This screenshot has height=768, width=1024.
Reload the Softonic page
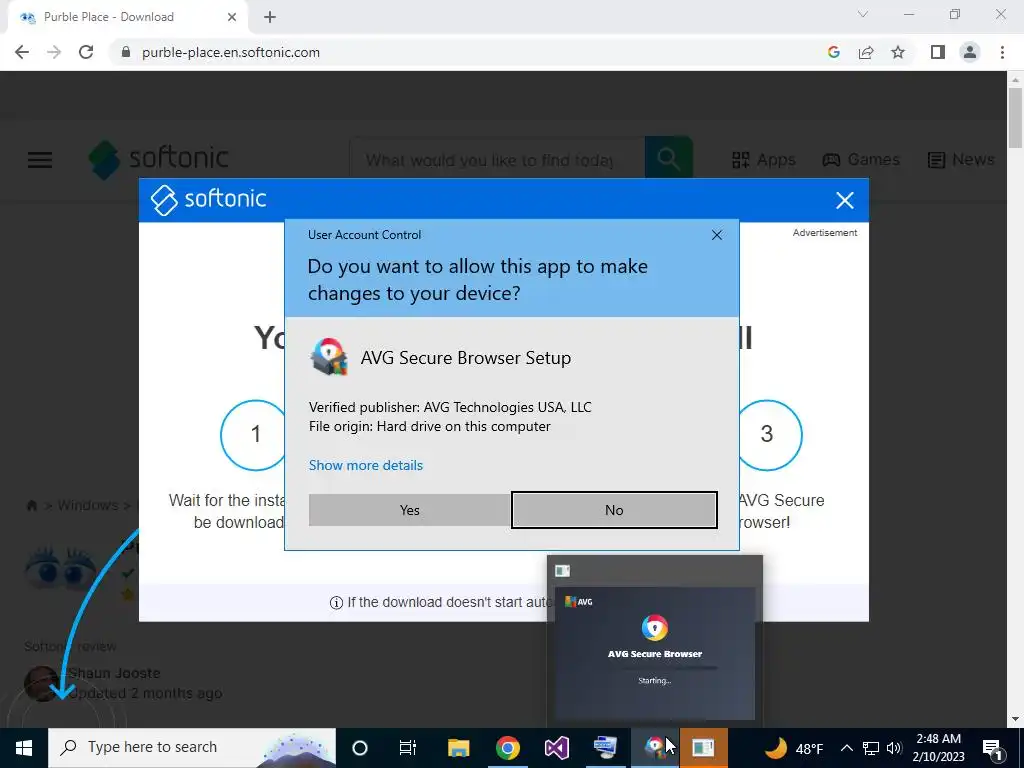(x=86, y=52)
